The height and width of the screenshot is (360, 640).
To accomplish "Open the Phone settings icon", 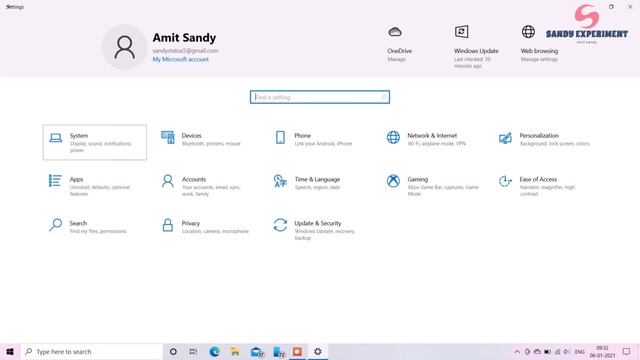I will tap(280, 138).
